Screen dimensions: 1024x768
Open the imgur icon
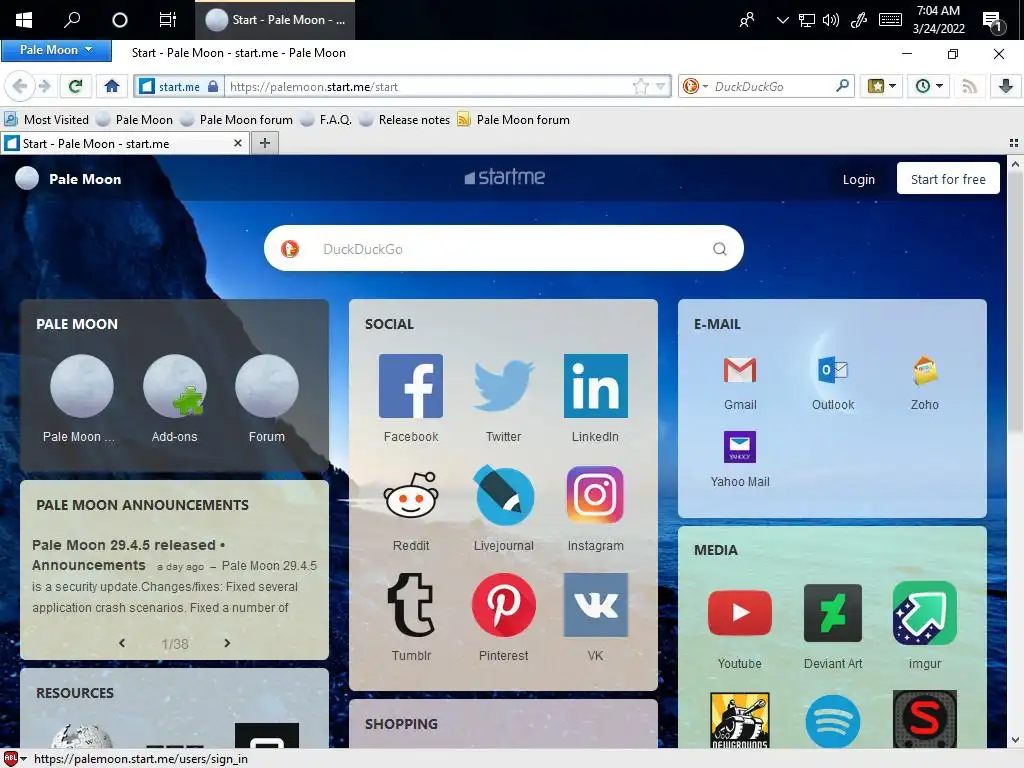point(925,613)
